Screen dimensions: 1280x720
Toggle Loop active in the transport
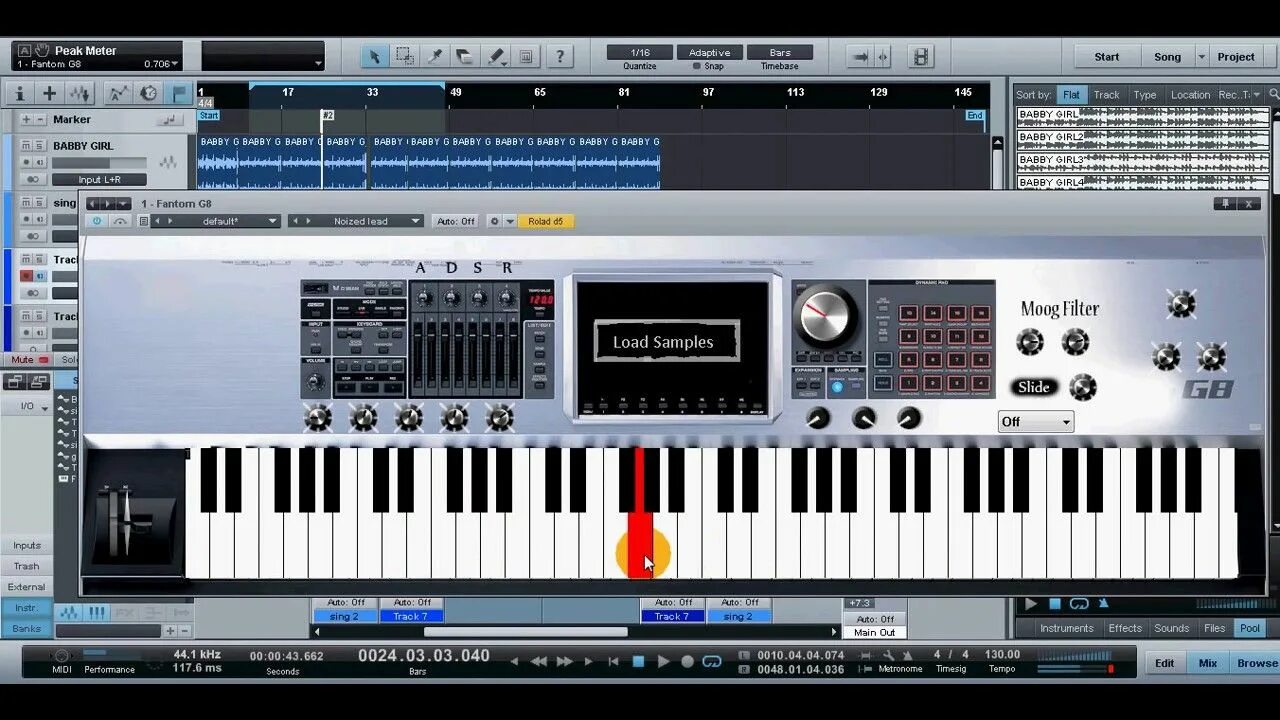[712, 661]
